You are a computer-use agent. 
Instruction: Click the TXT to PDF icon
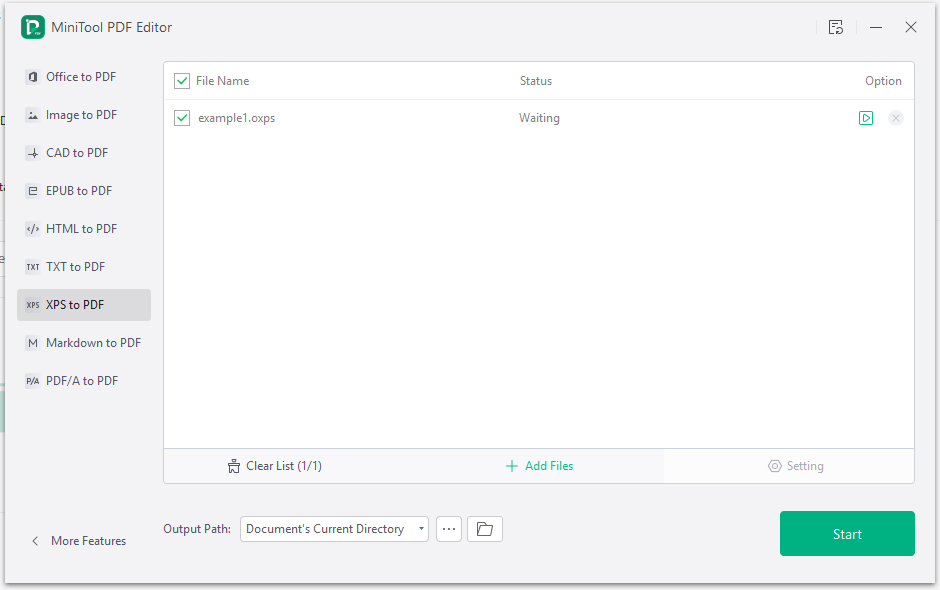pyautogui.click(x=33, y=267)
